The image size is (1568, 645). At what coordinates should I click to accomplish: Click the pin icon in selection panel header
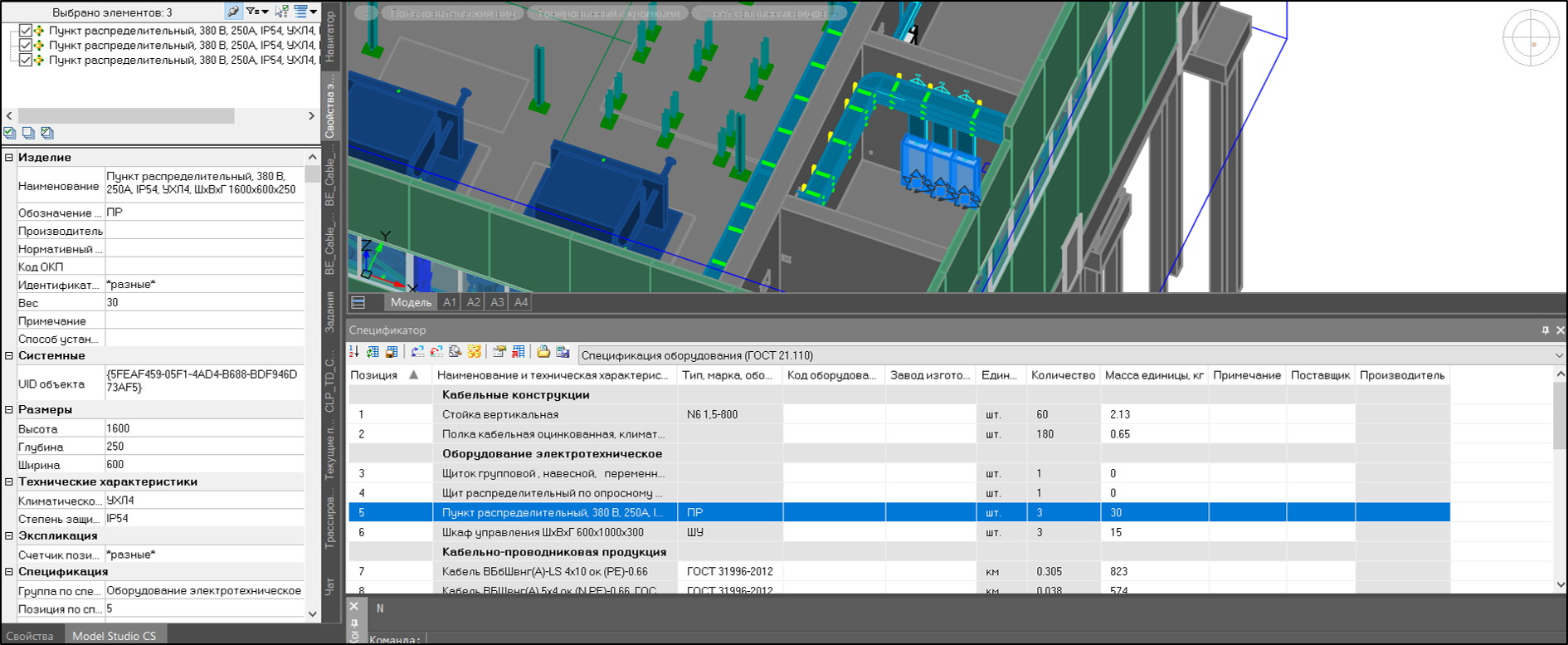click(233, 12)
